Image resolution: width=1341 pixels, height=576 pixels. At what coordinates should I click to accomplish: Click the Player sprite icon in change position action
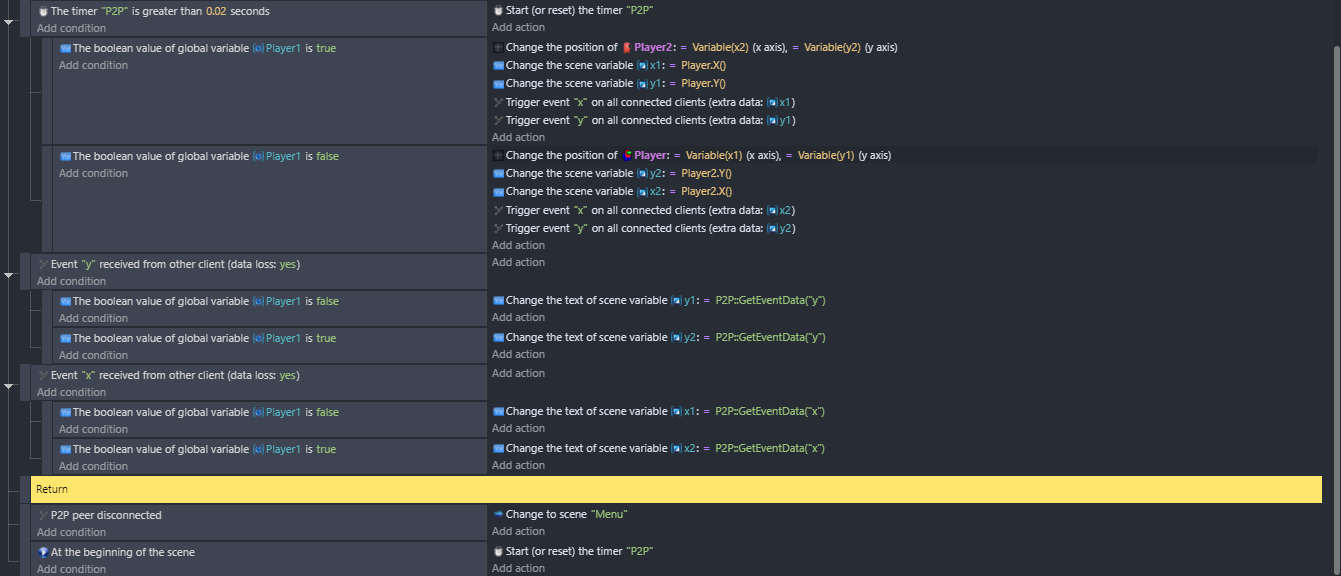(627, 155)
